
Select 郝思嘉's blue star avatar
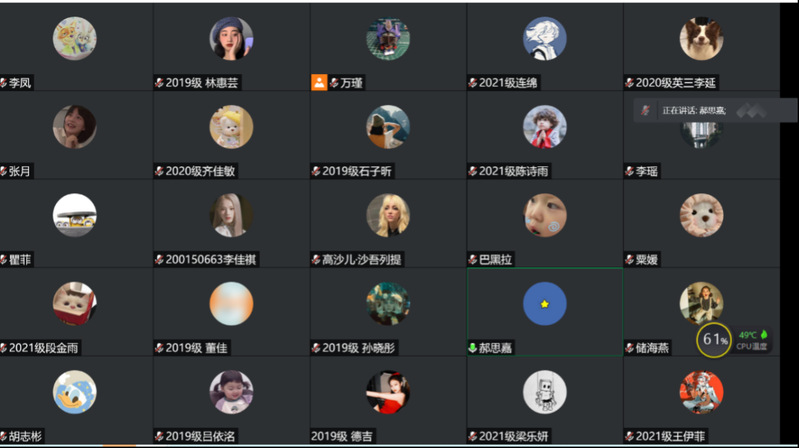[545, 304]
